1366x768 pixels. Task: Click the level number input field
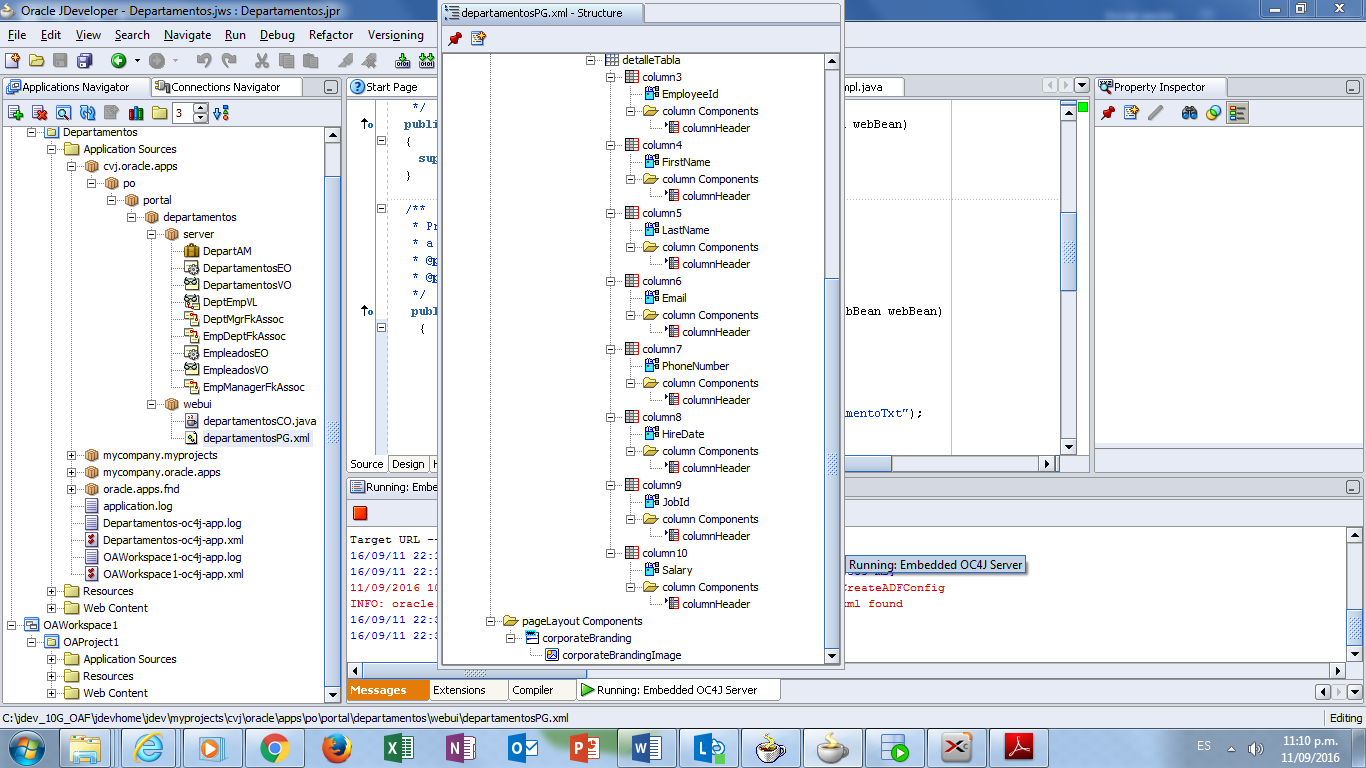point(182,113)
